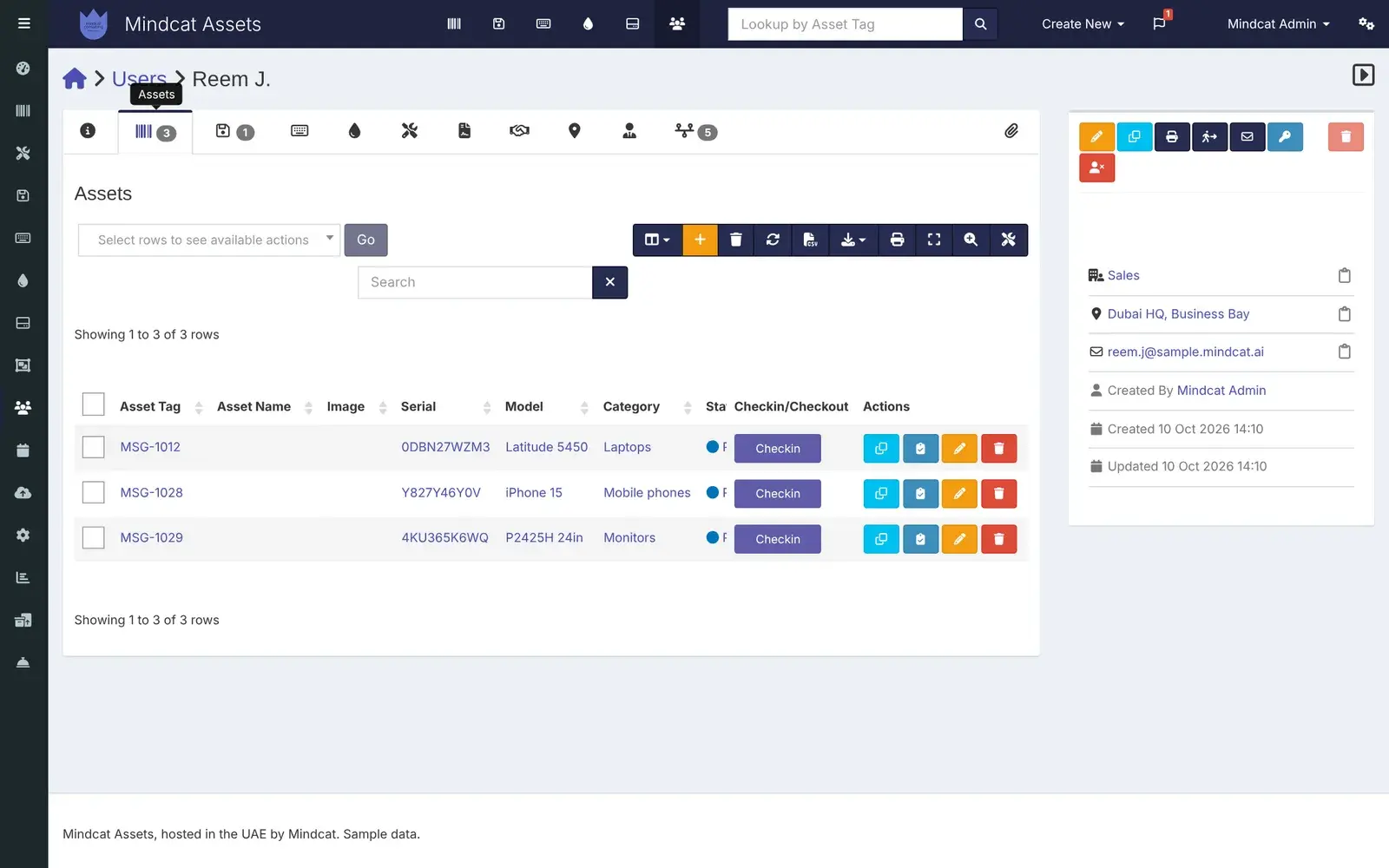The width and height of the screenshot is (1389, 868).
Task: Click the admin settings gears icon
Action: (x=1366, y=23)
